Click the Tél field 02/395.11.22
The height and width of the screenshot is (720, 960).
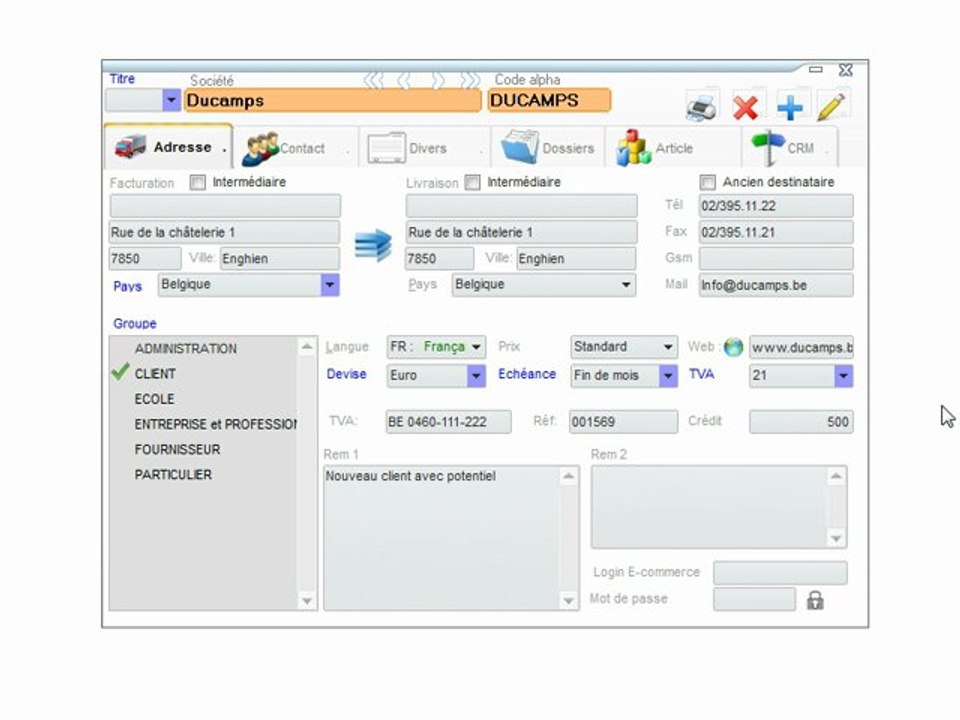coord(776,206)
